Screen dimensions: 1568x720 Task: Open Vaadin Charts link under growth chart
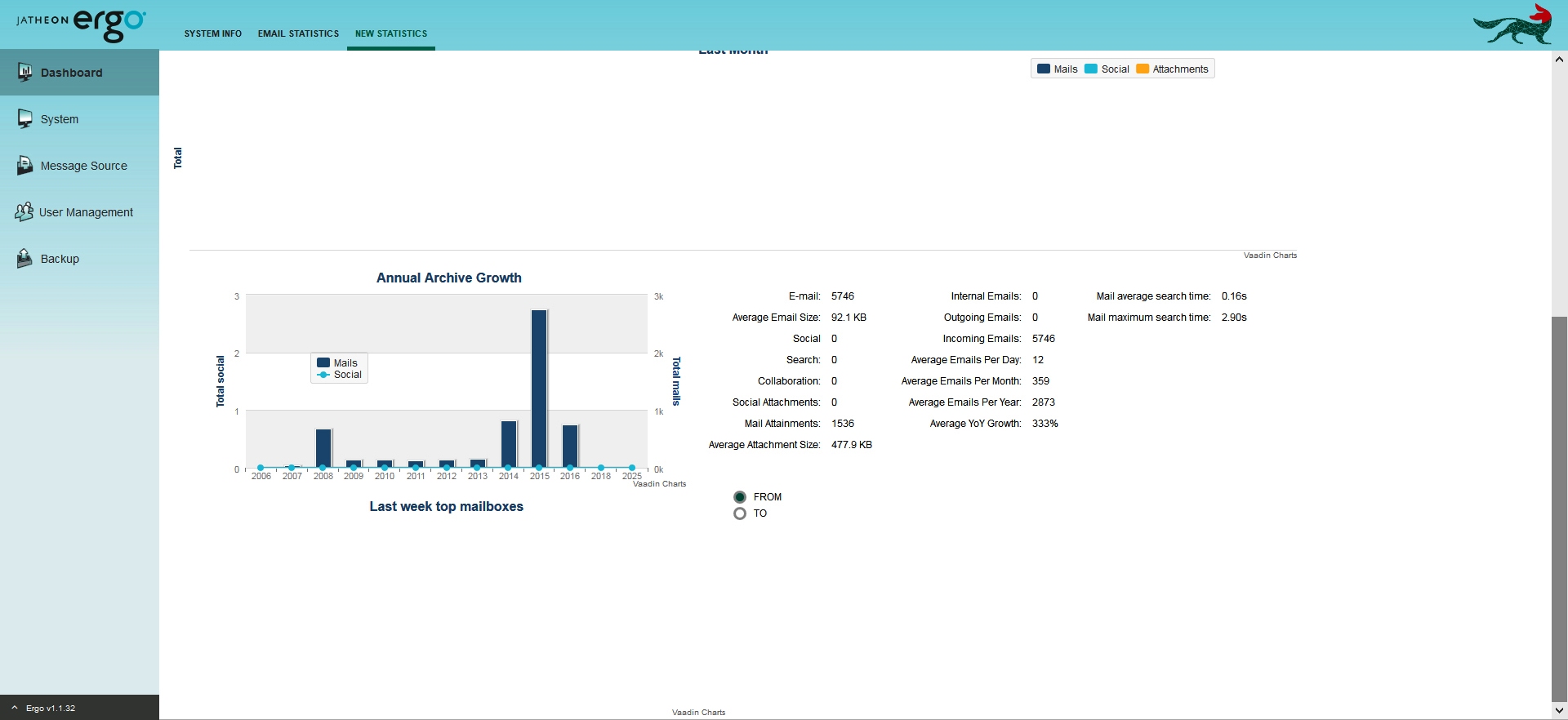tap(660, 484)
